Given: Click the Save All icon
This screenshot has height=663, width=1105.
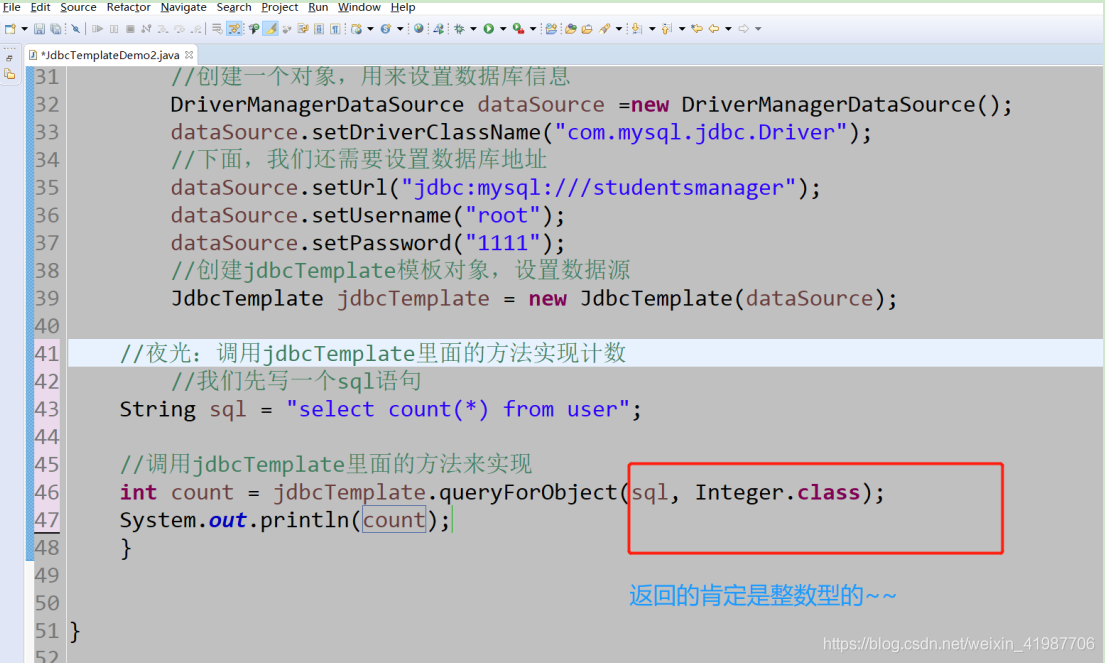Looking at the screenshot, I should pyautogui.click(x=56, y=29).
